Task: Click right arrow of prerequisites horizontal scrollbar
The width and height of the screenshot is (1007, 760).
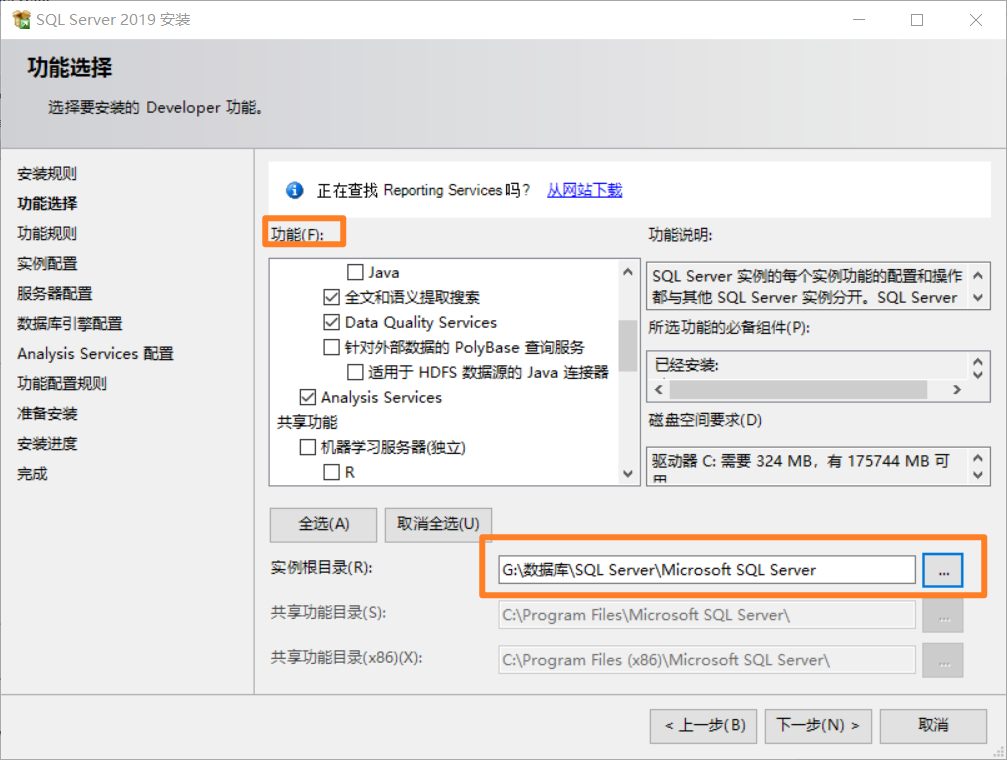Action: click(x=957, y=390)
